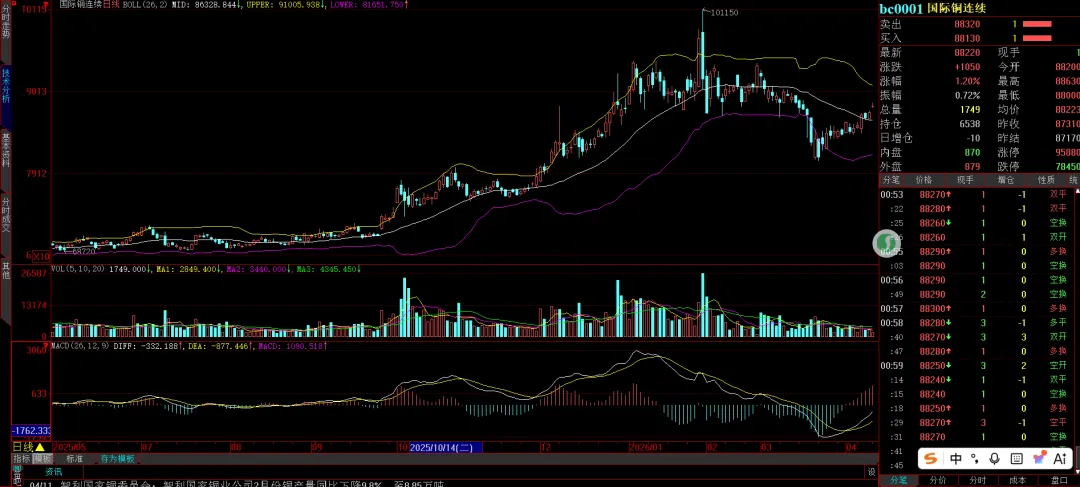Click the 总量 value 1749
The image size is (1080, 487).
point(970,110)
